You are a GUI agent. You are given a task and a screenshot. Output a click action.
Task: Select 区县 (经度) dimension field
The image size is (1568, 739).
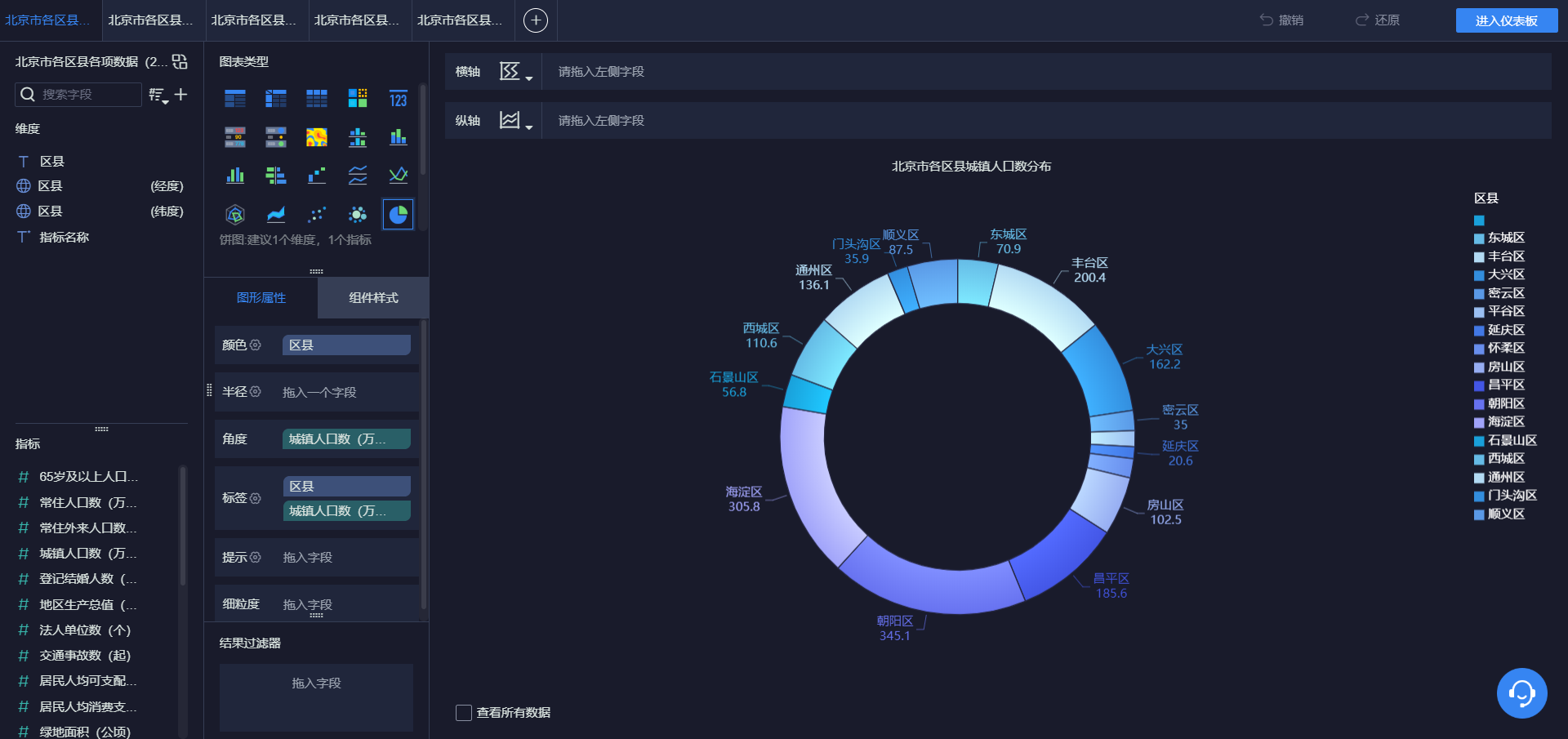point(100,186)
